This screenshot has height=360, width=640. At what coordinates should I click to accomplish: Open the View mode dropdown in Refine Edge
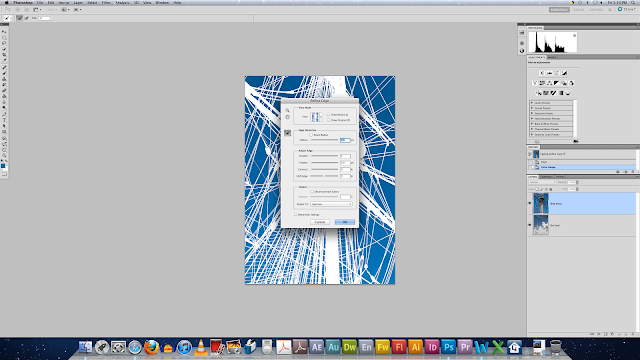coord(316,117)
